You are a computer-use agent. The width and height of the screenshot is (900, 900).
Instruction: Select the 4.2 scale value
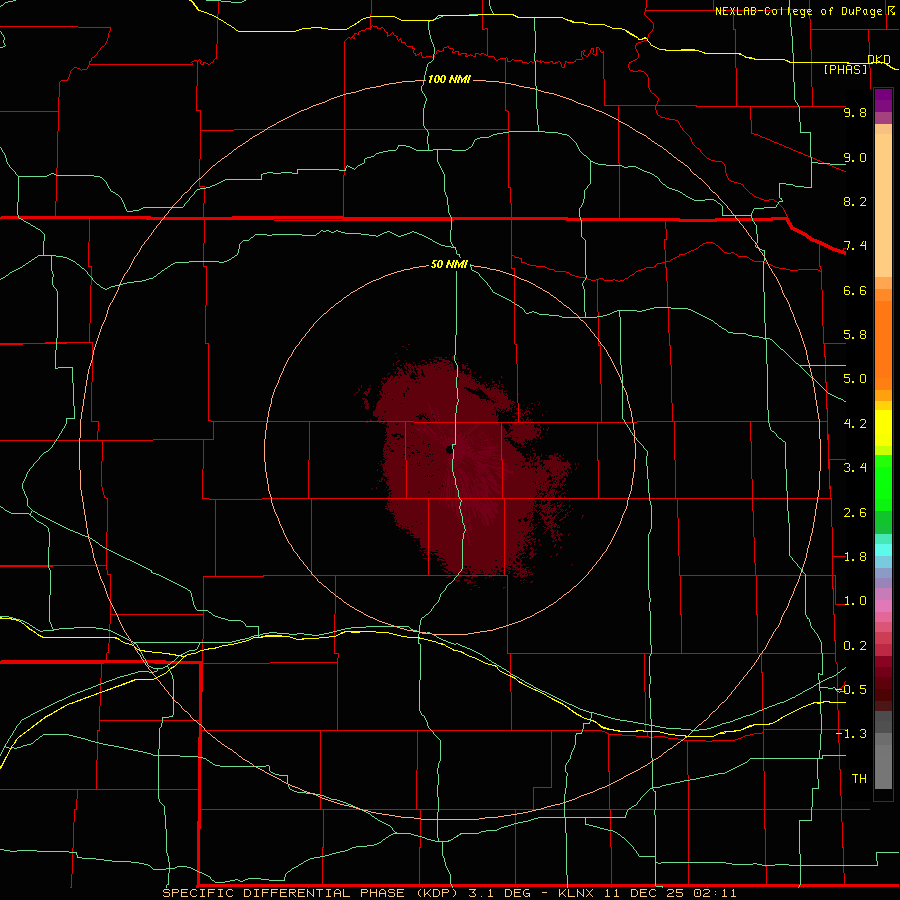tap(855, 424)
